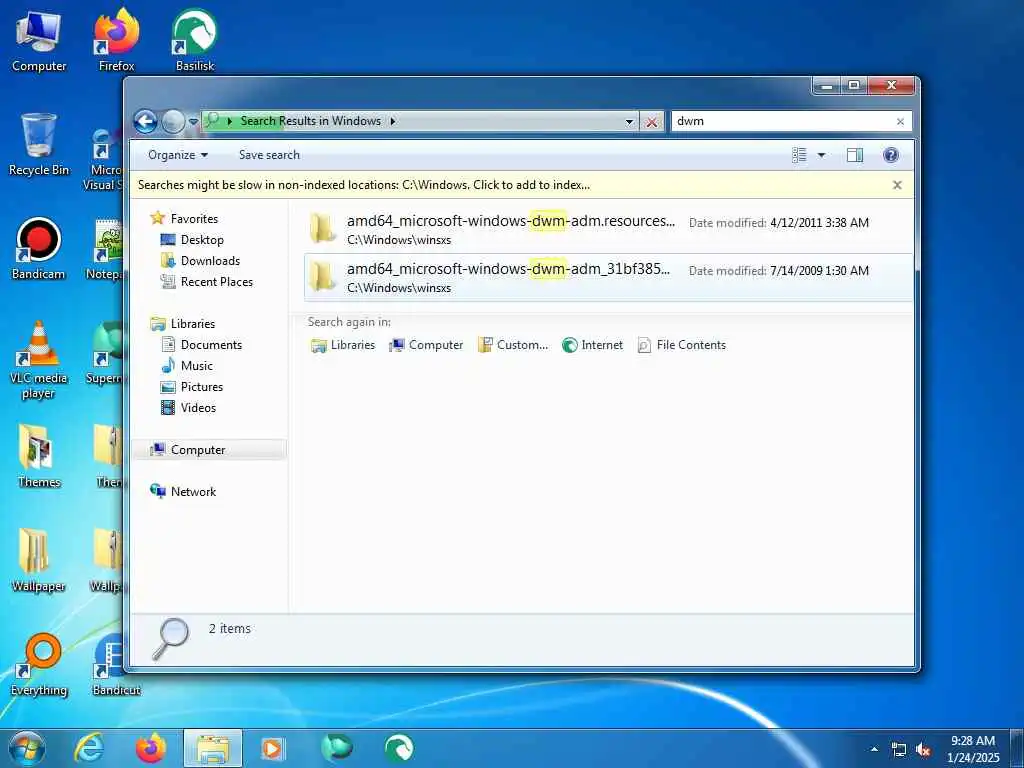The height and width of the screenshot is (768, 1024).
Task: Expand breadcrumb arrow after Search Results
Action: [x=393, y=121]
